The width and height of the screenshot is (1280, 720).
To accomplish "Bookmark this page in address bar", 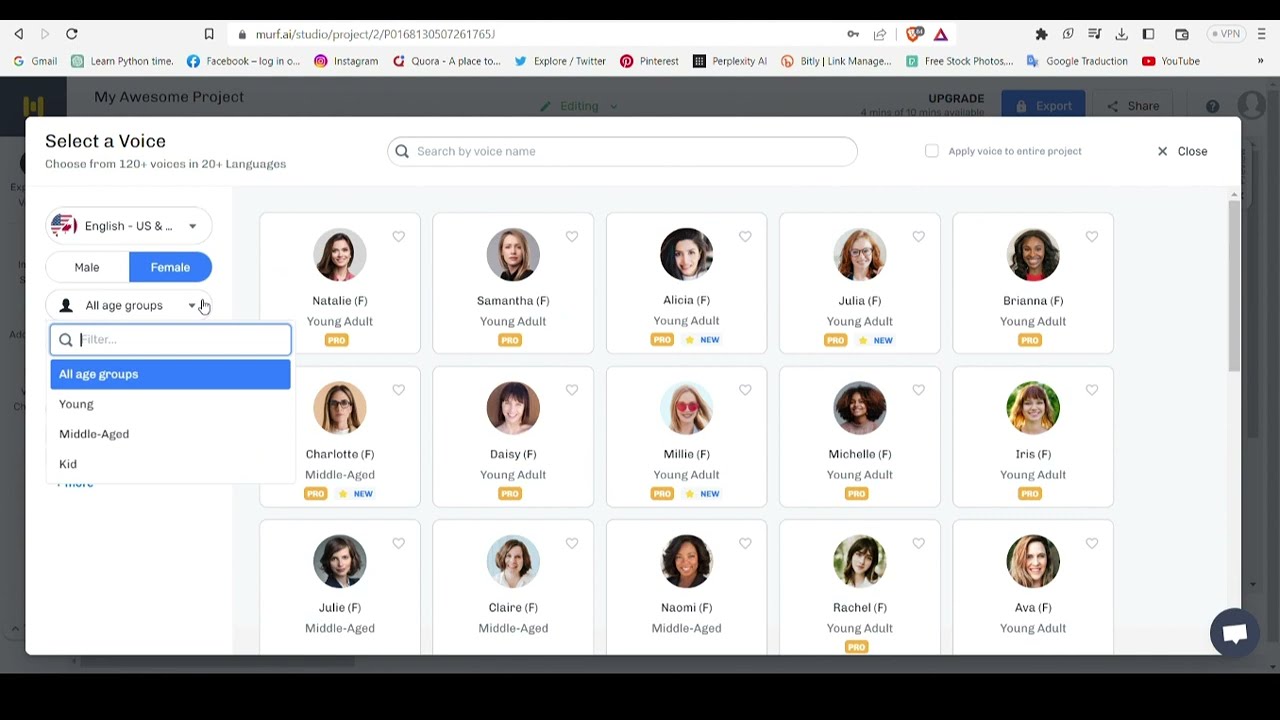I will tap(209, 34).
